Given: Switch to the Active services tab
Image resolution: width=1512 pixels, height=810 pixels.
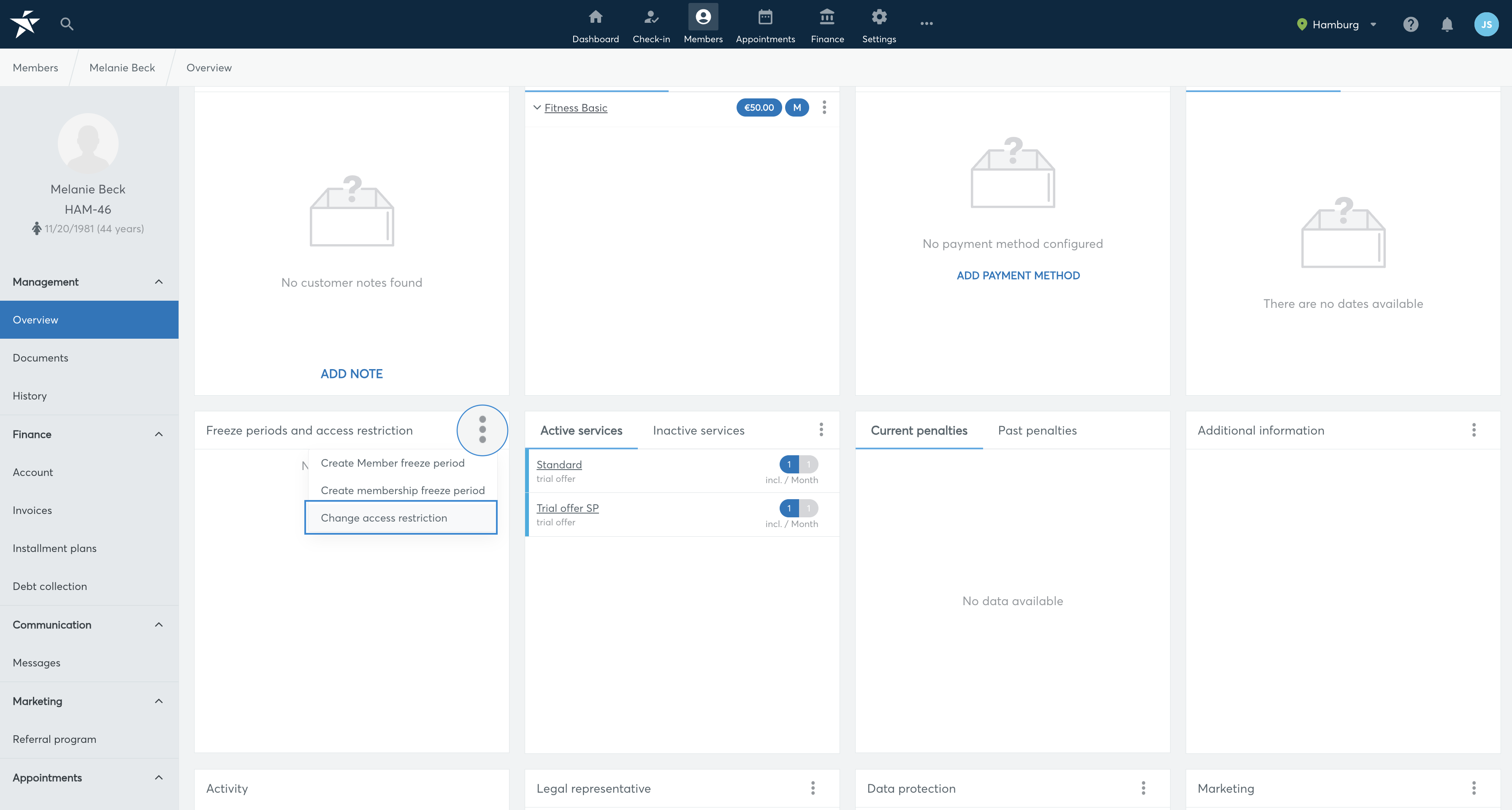Looking at the screenshot, I should (581, 431).
